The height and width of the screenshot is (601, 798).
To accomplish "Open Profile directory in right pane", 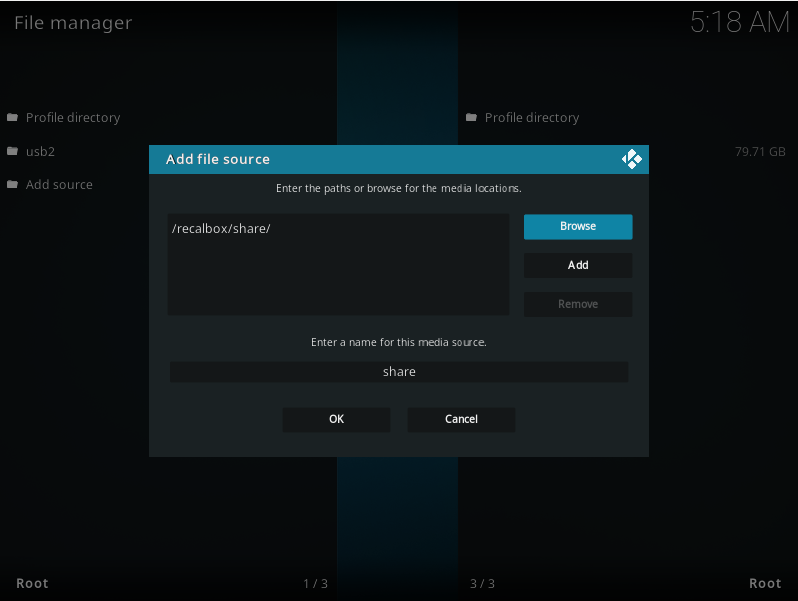I will pyautogui.click(x=532, y=118).
